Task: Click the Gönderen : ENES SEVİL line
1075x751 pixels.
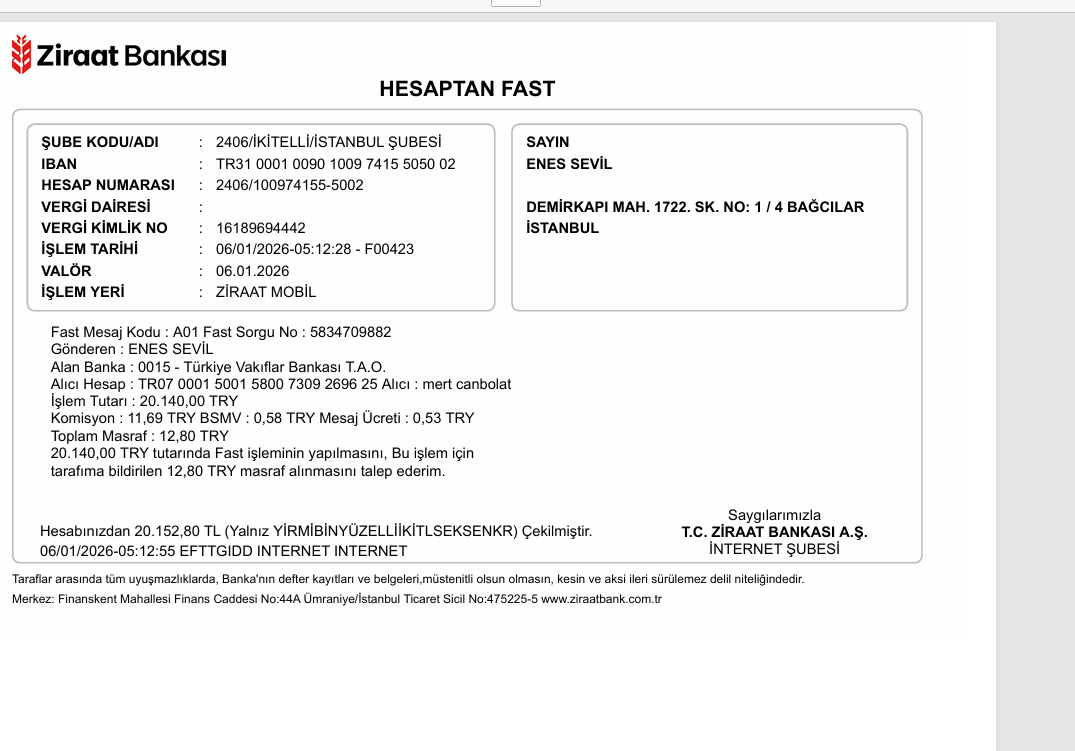Action: (132, 349)
